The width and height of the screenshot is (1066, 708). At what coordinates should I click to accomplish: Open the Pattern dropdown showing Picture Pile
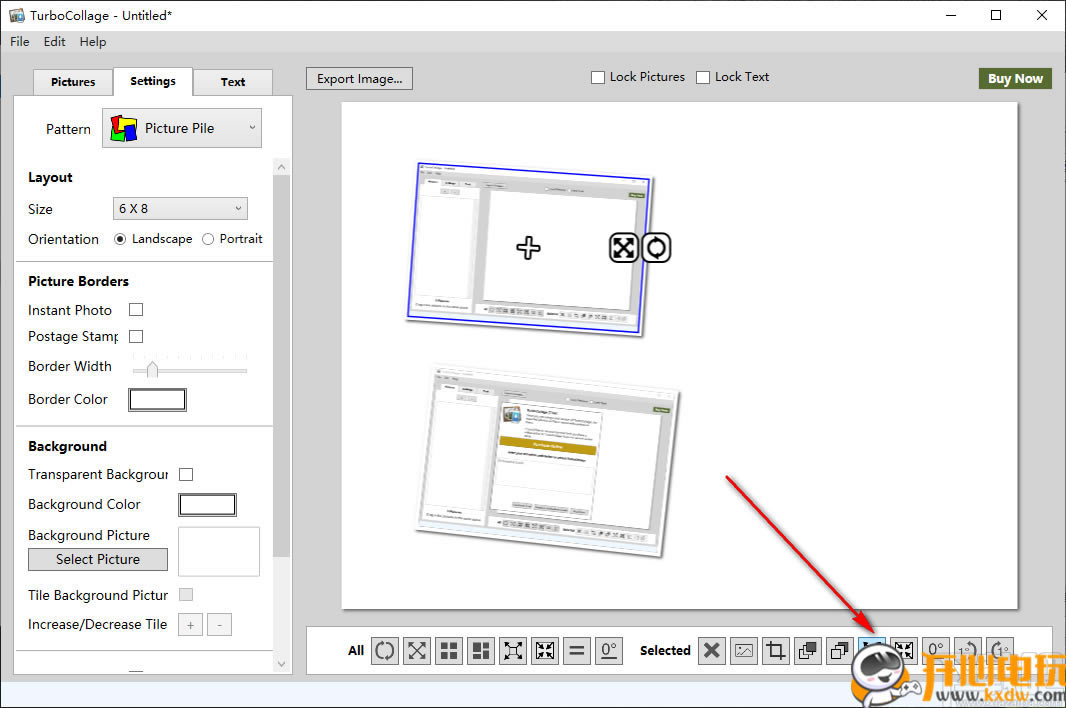[181, 128]
